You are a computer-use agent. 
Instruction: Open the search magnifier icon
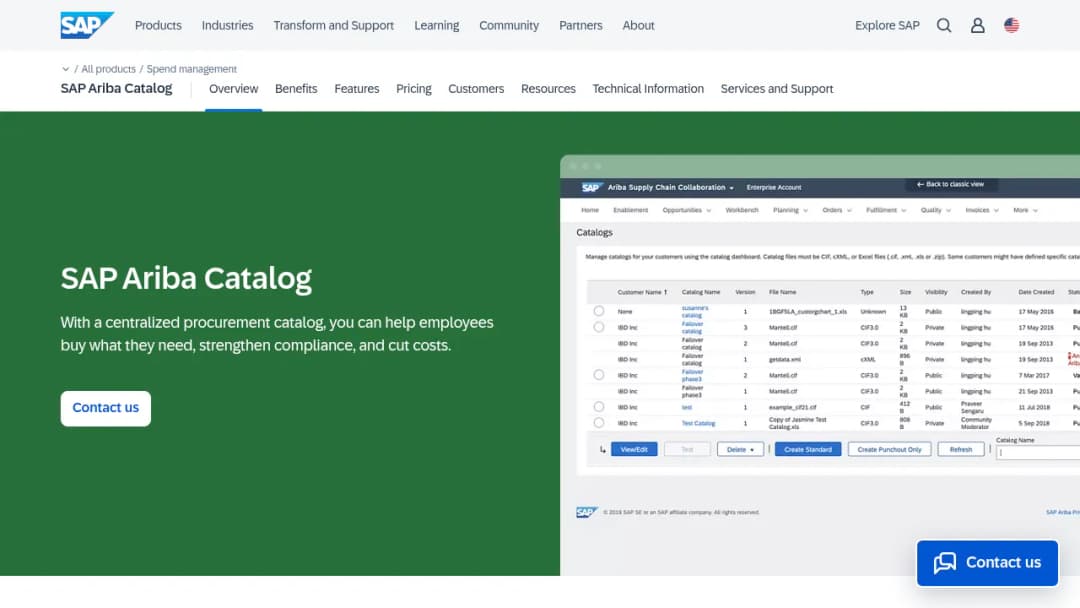[944, 25]
